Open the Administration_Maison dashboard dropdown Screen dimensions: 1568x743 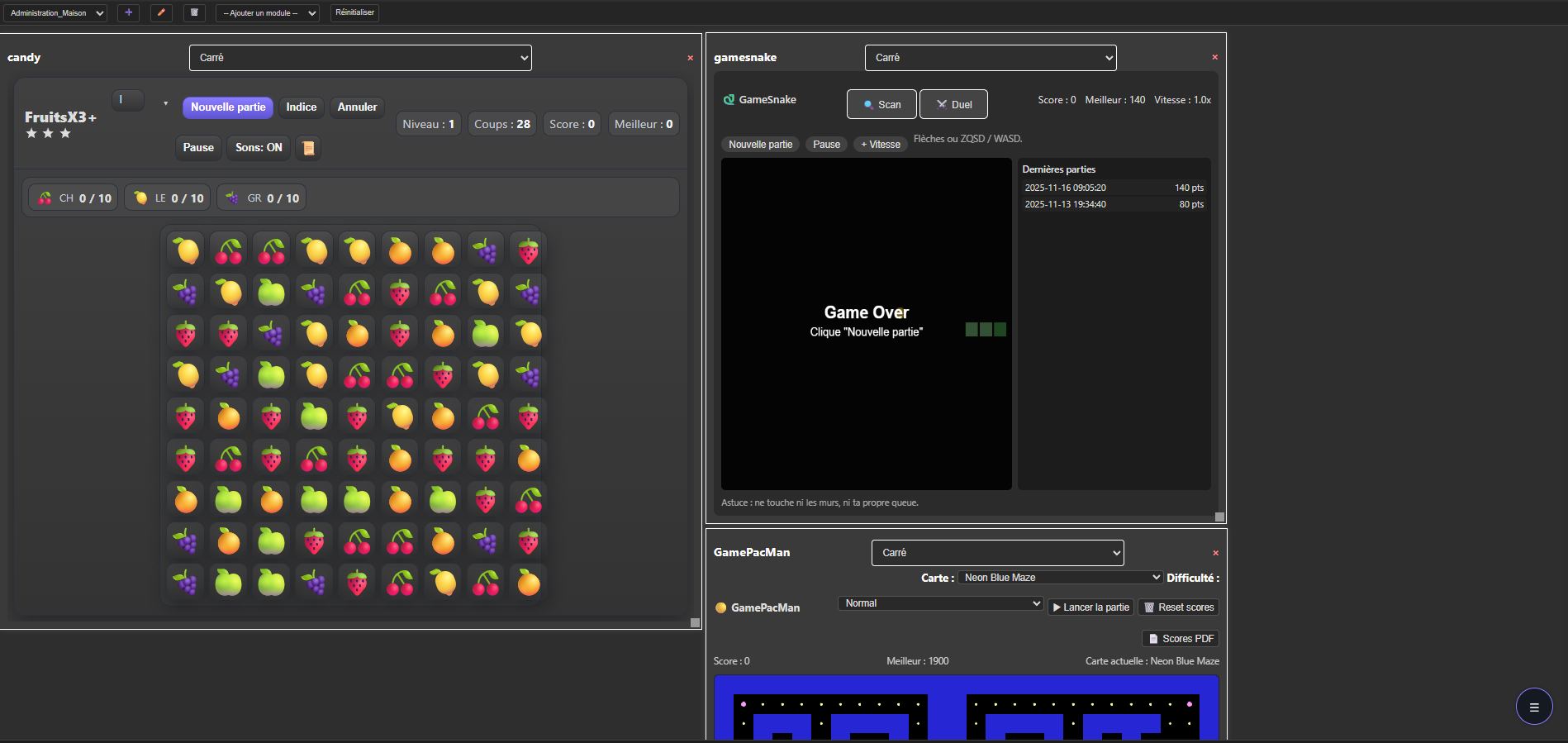[x=55, y=13]
